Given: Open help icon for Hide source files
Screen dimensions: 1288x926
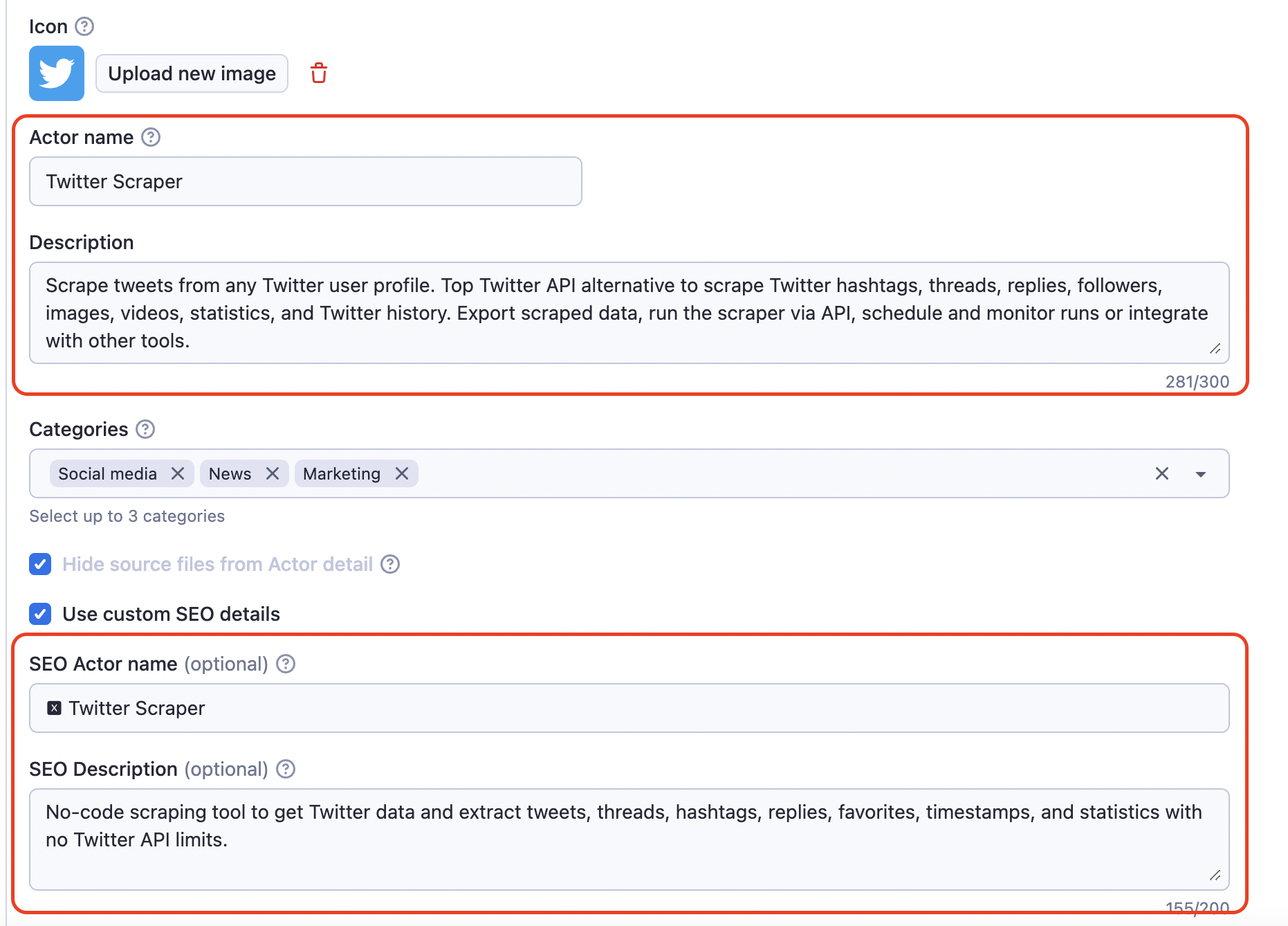Looking at the screenshot, I should 390,564.
